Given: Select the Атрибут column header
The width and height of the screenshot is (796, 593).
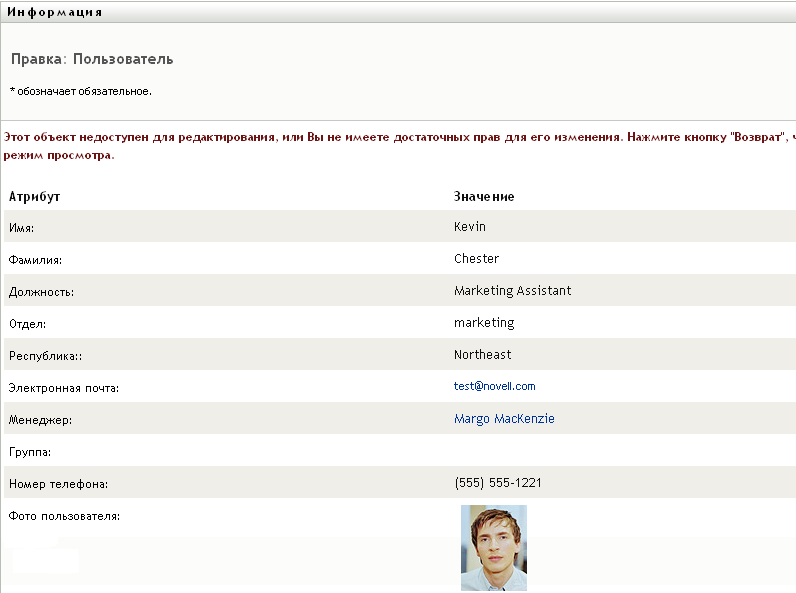Looking at the screenshot, I should click(x=35, y=197).
